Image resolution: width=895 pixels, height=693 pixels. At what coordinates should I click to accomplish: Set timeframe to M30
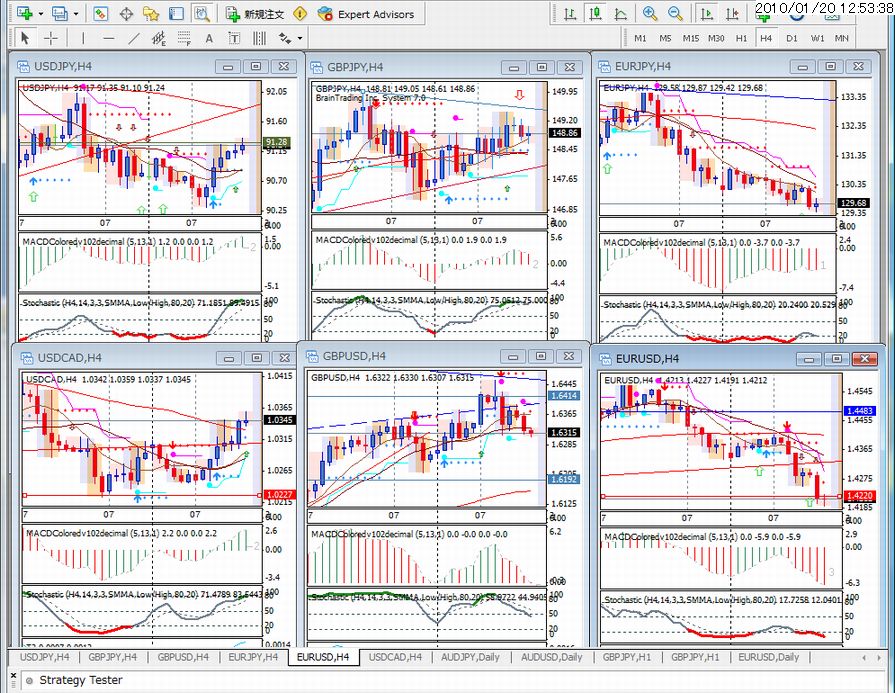pyautogui.click(x=716, y=38)
